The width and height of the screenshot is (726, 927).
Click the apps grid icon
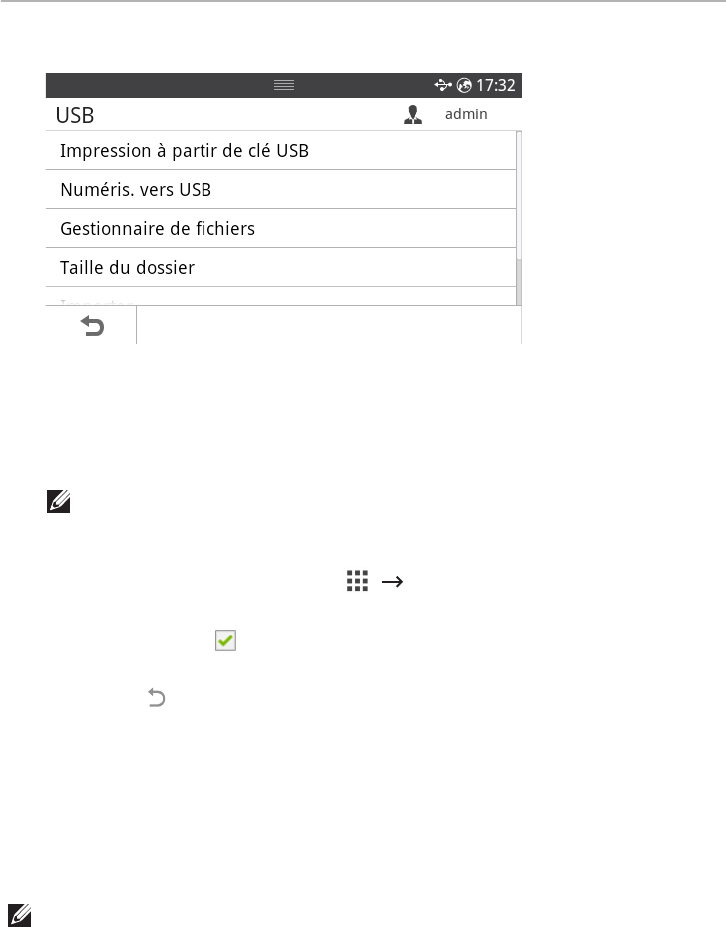click(x=357, y=581)
